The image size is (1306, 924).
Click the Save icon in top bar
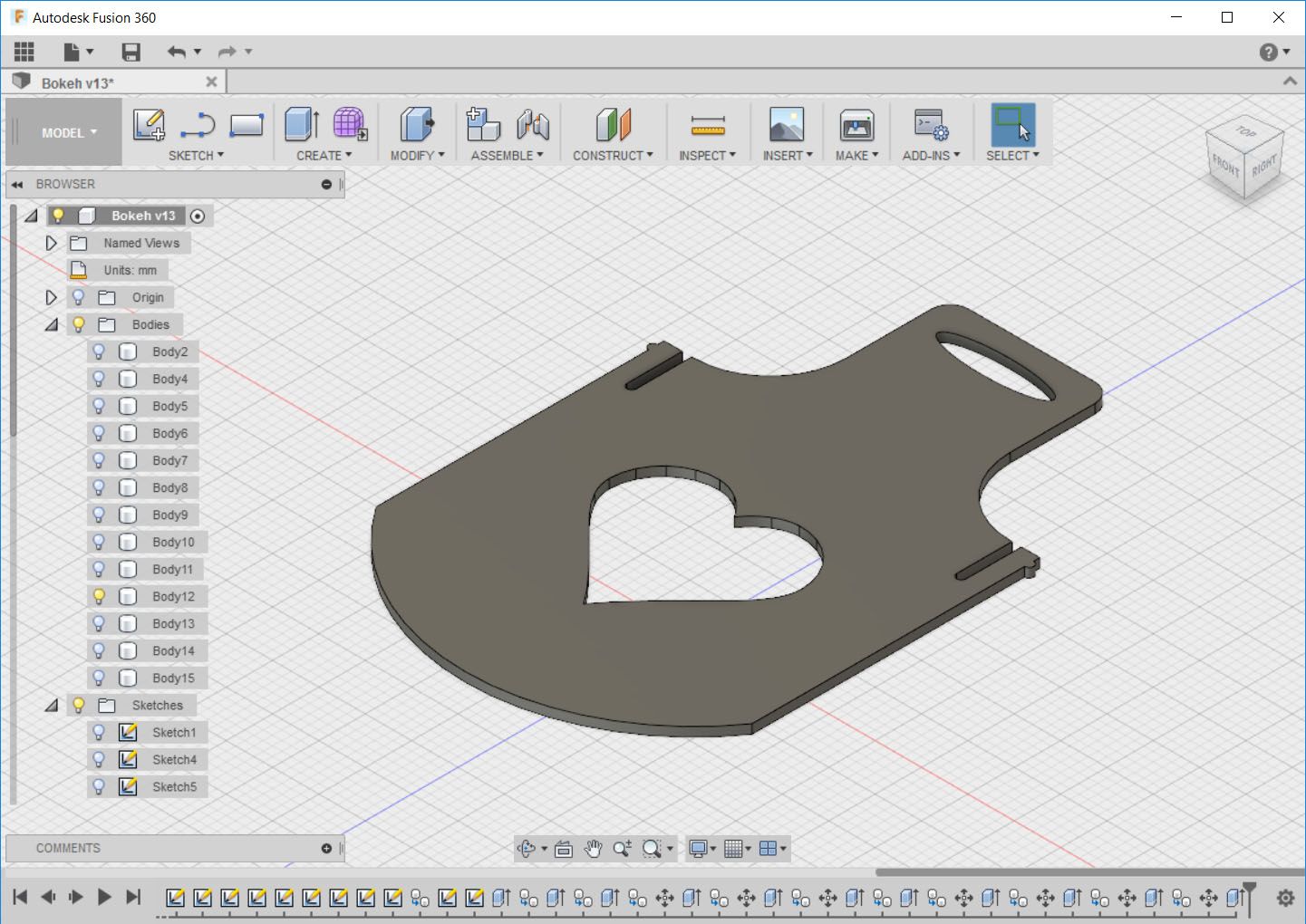131,52
